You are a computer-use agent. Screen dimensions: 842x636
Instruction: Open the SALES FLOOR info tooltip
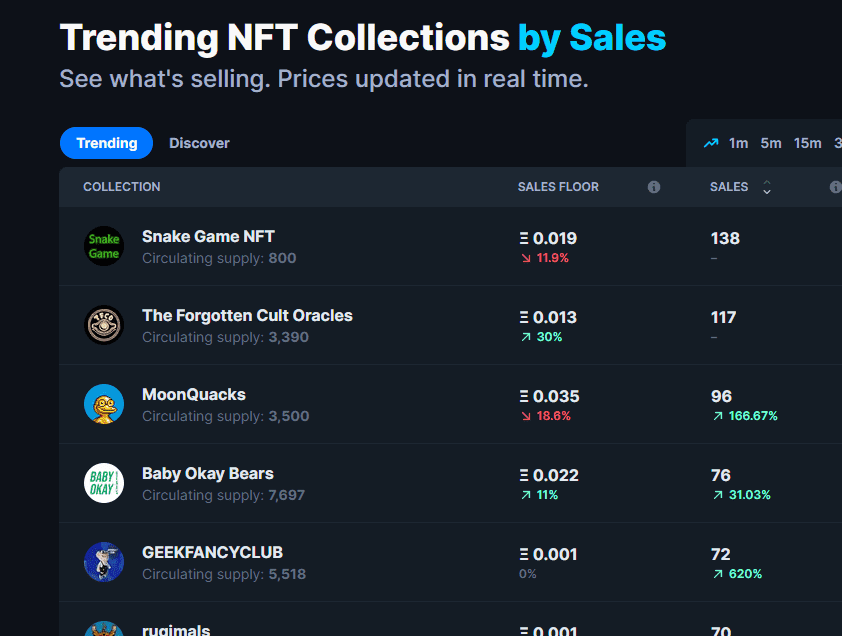click(x=653, y=187)
